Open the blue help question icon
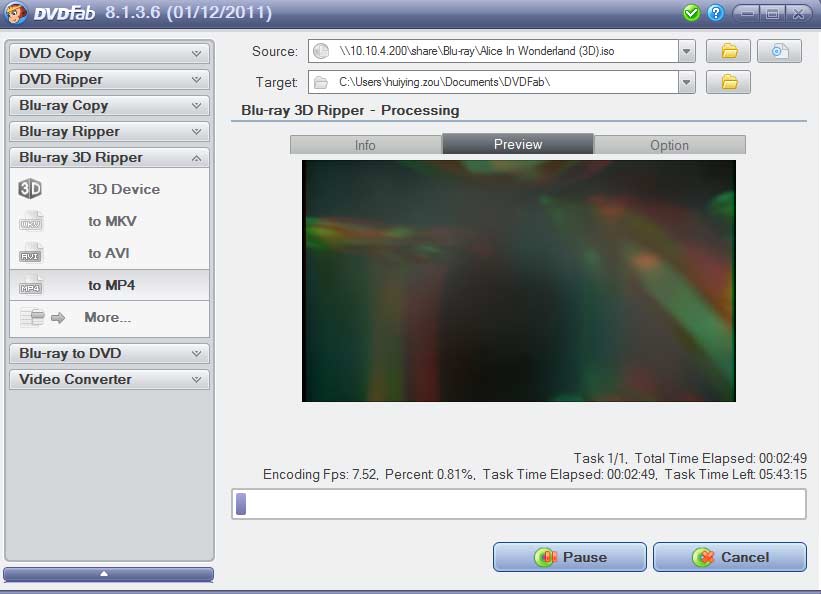This screenshot has width=821, height=594. tap(715, 13)
